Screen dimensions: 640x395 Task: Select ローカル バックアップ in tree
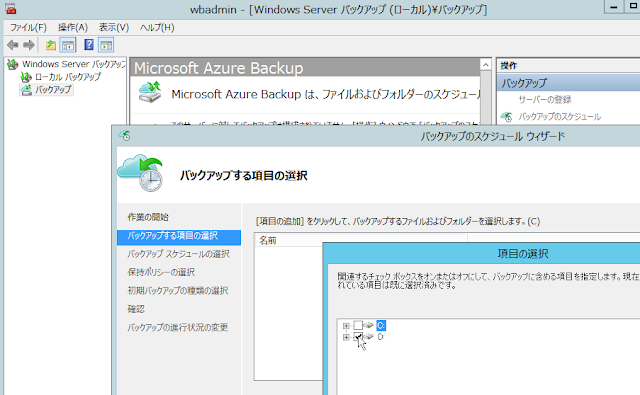(68, 77)
